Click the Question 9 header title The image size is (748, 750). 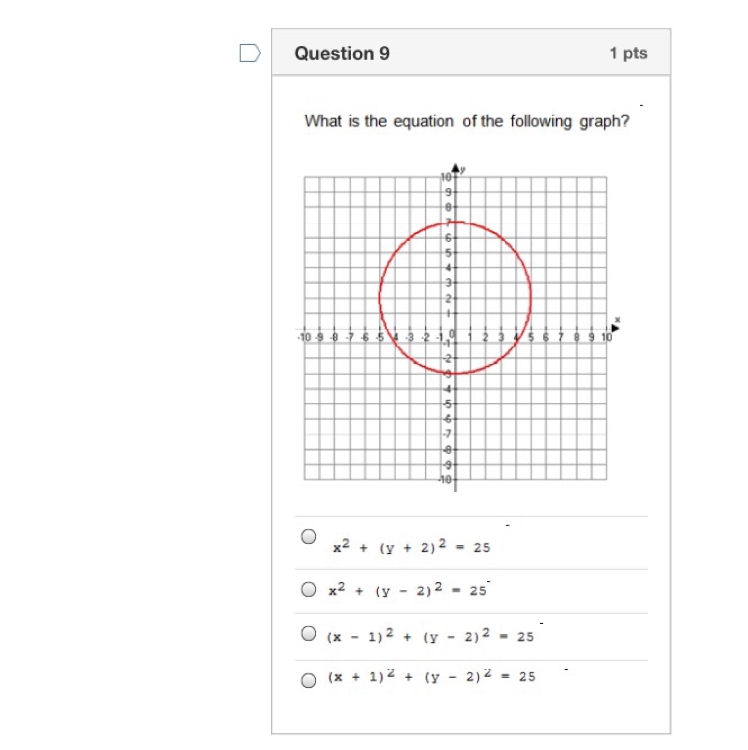click(x=342, y=53)
